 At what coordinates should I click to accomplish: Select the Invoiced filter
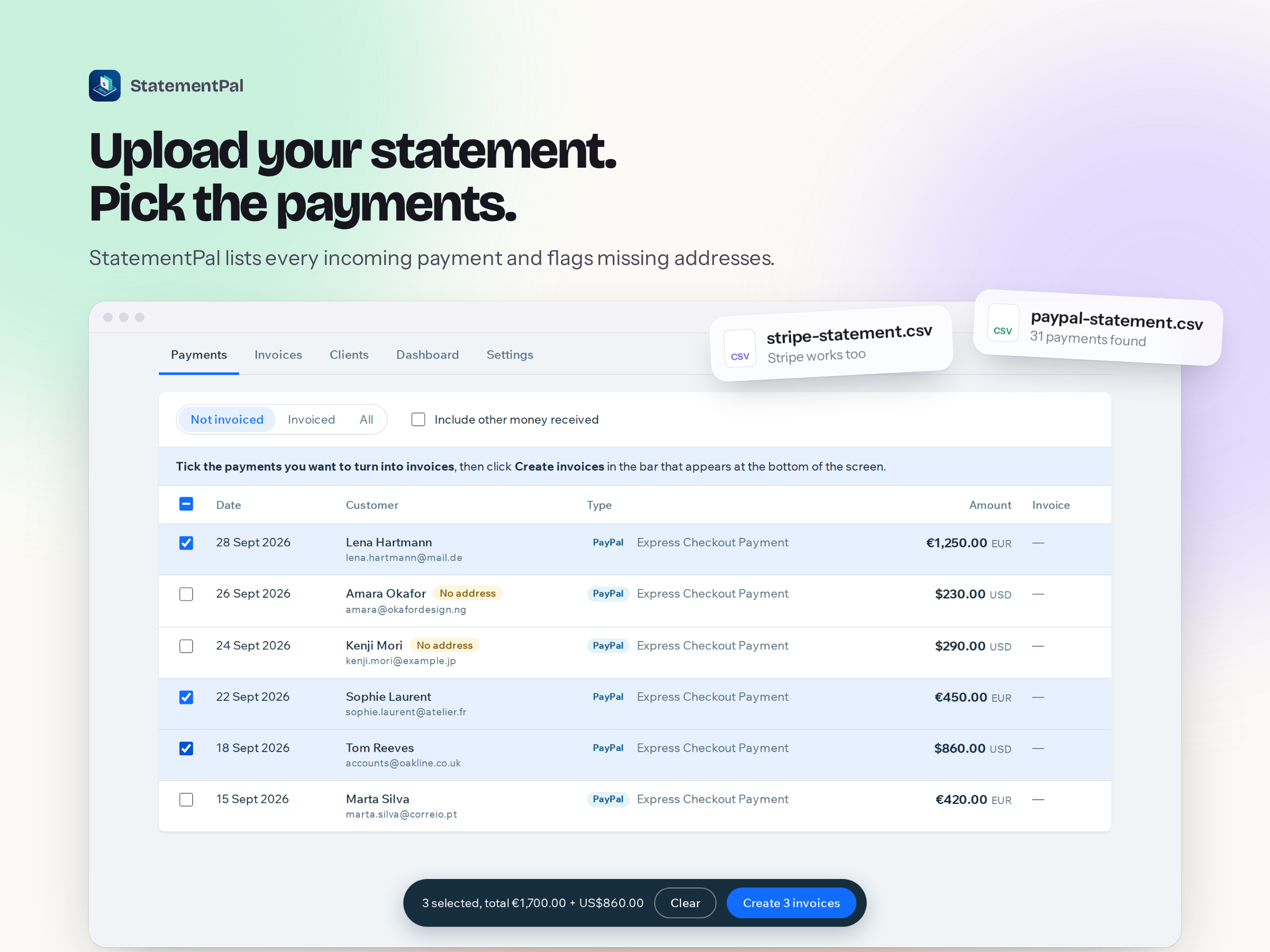pos(311,419)
